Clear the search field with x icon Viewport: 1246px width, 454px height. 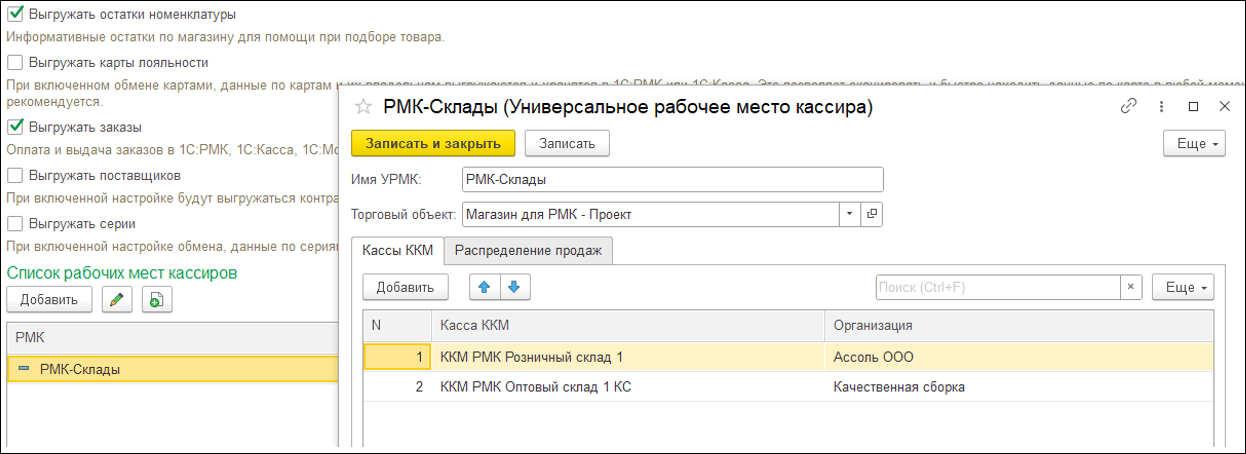coord(1130,287)
